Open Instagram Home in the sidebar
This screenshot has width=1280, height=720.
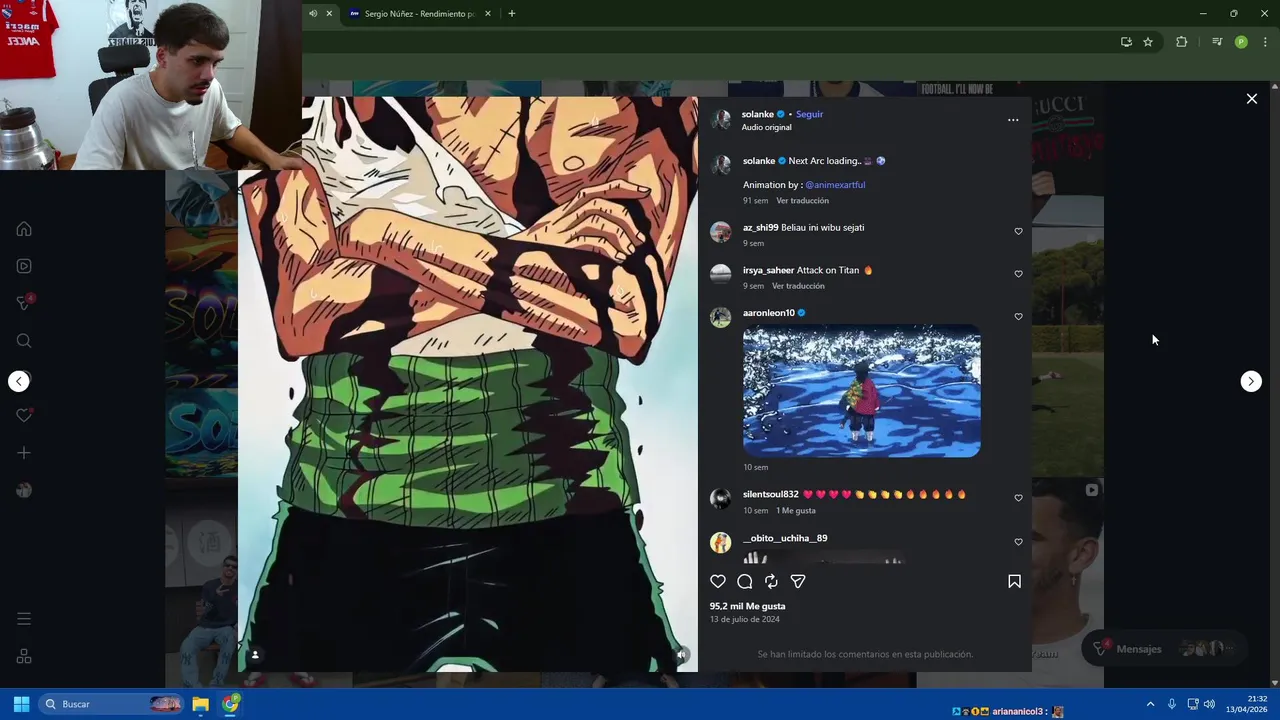tap(24, 229)
